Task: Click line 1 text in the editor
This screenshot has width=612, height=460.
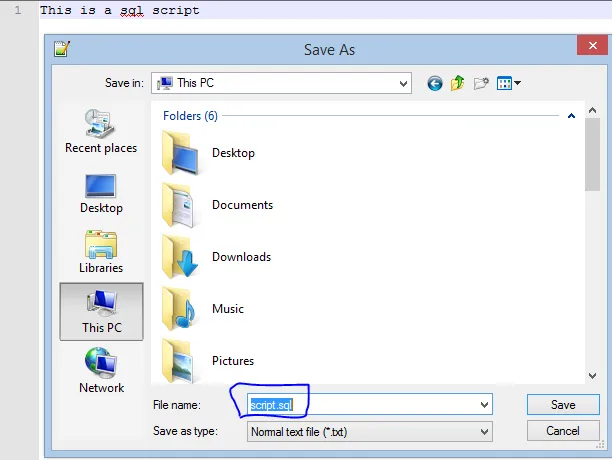Action: [x=119, y=10]
